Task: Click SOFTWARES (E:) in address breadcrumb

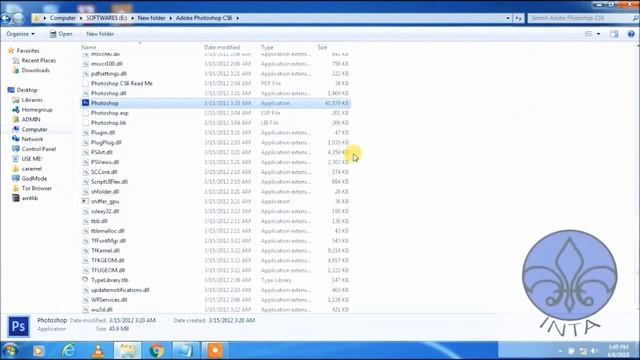Action: coord(107,18)
